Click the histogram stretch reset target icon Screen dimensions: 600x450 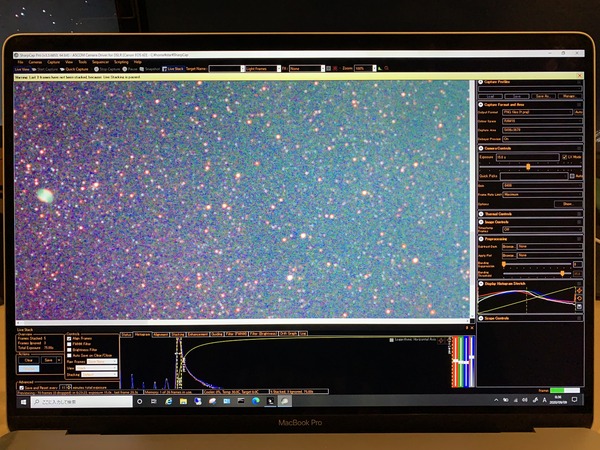(x=579, y=298)
